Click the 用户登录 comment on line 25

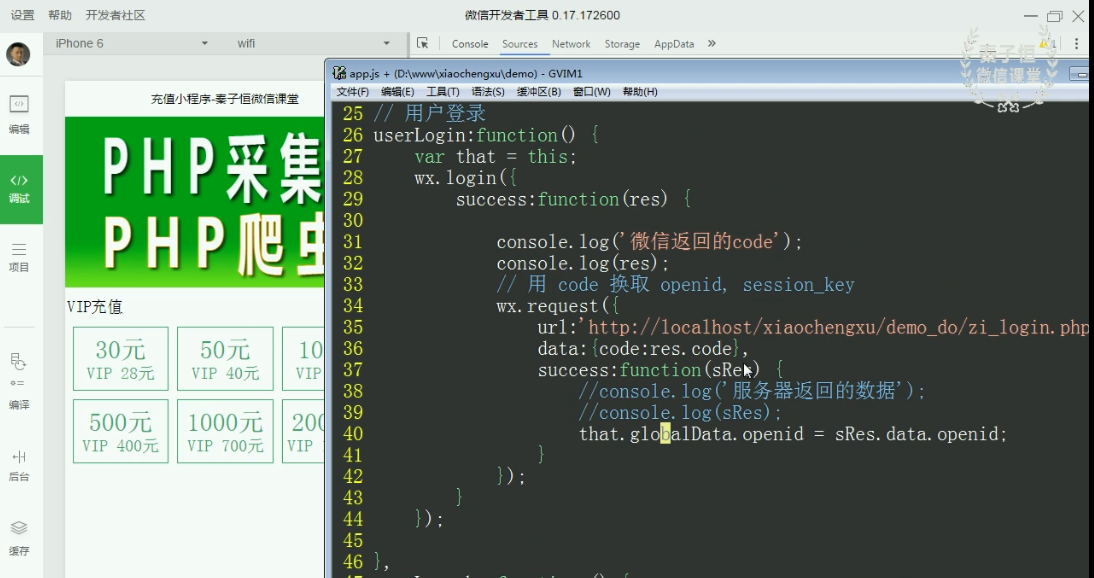(429, 114)
